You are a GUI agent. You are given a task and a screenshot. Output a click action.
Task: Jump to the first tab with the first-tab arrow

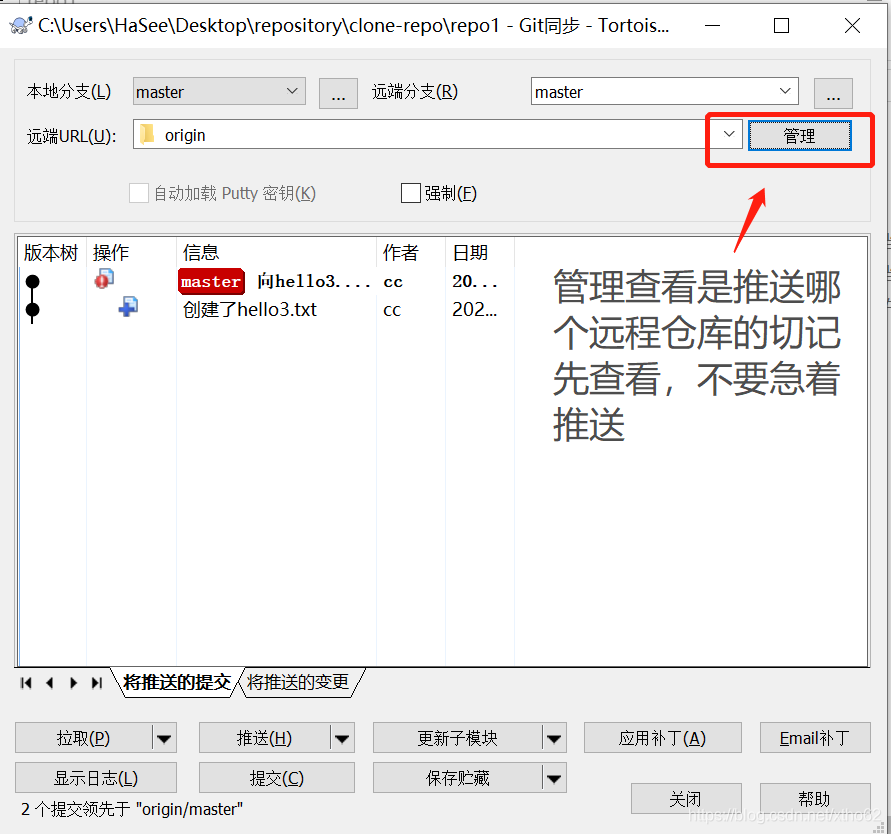point(26,683)
